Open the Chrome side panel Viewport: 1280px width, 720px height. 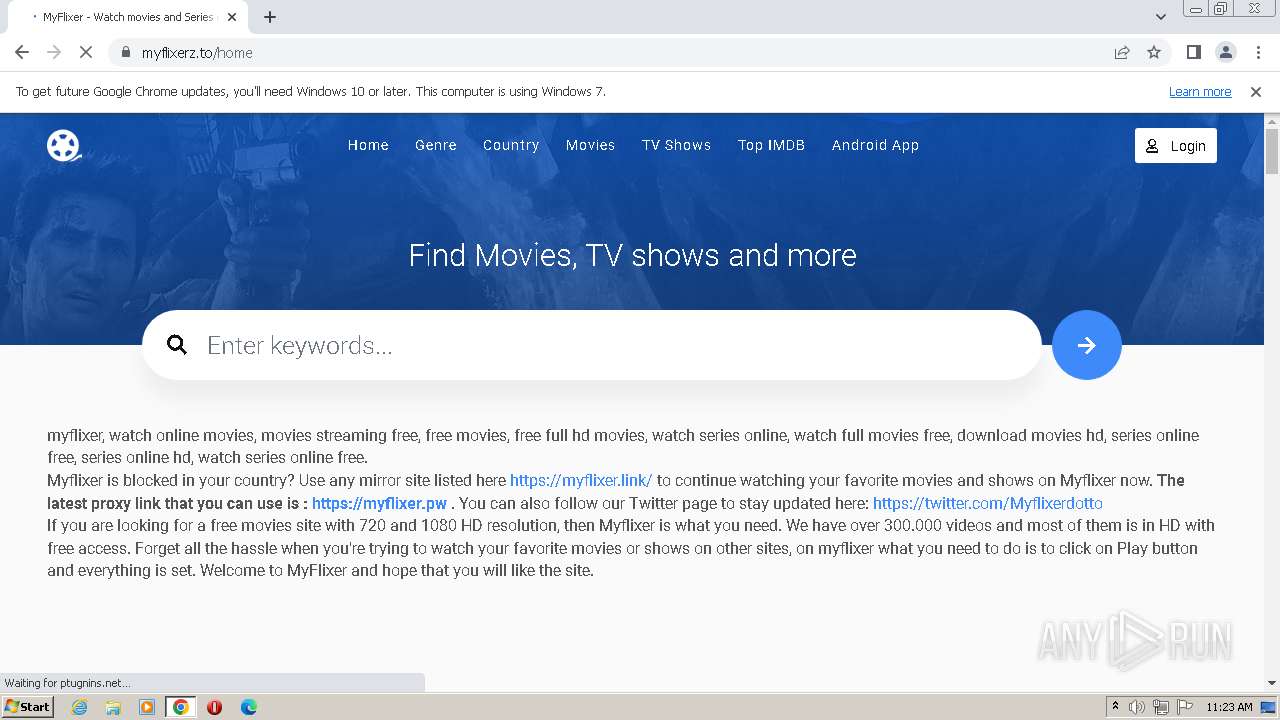coord(1193,52)
